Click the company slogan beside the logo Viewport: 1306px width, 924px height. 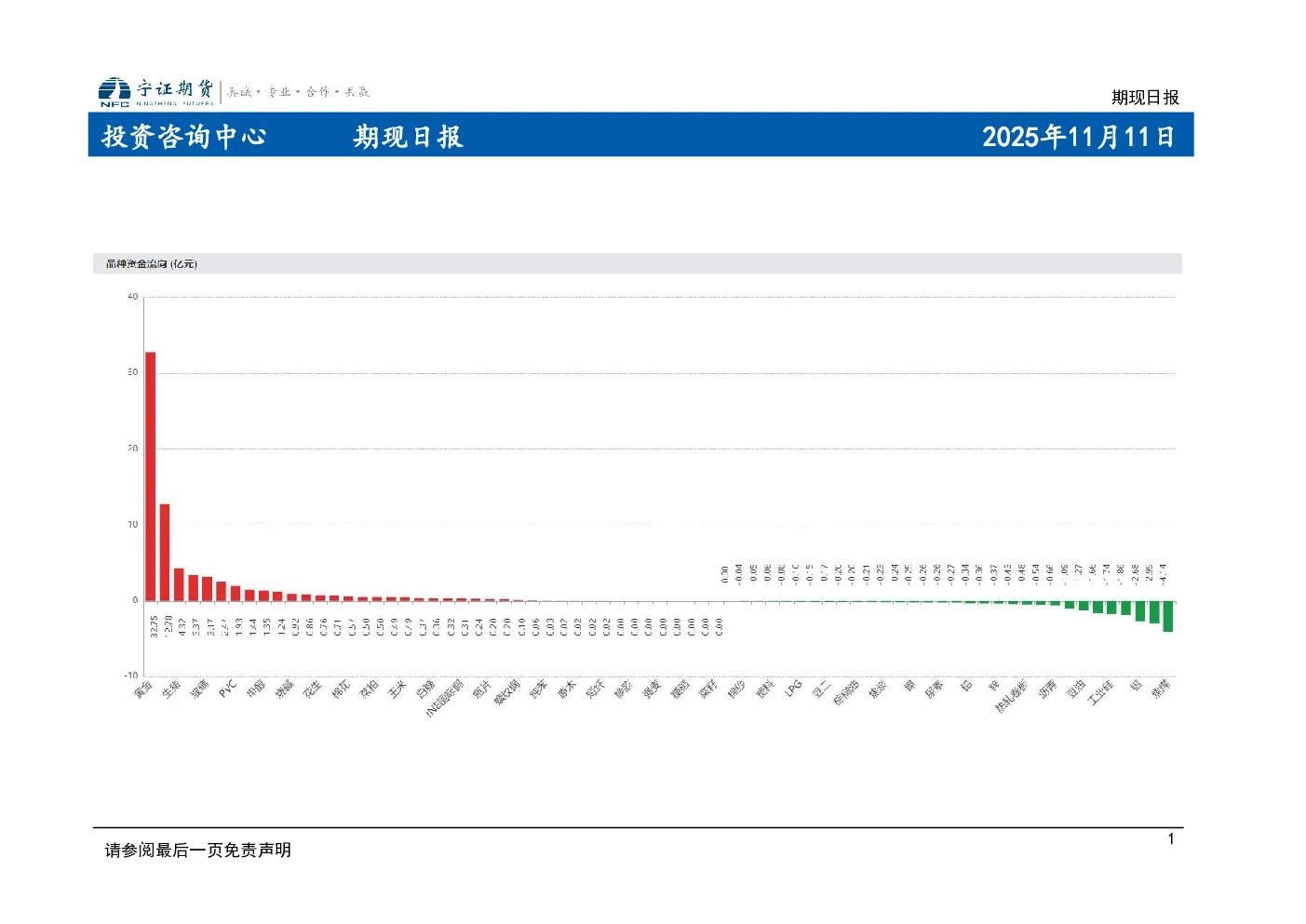298,91
